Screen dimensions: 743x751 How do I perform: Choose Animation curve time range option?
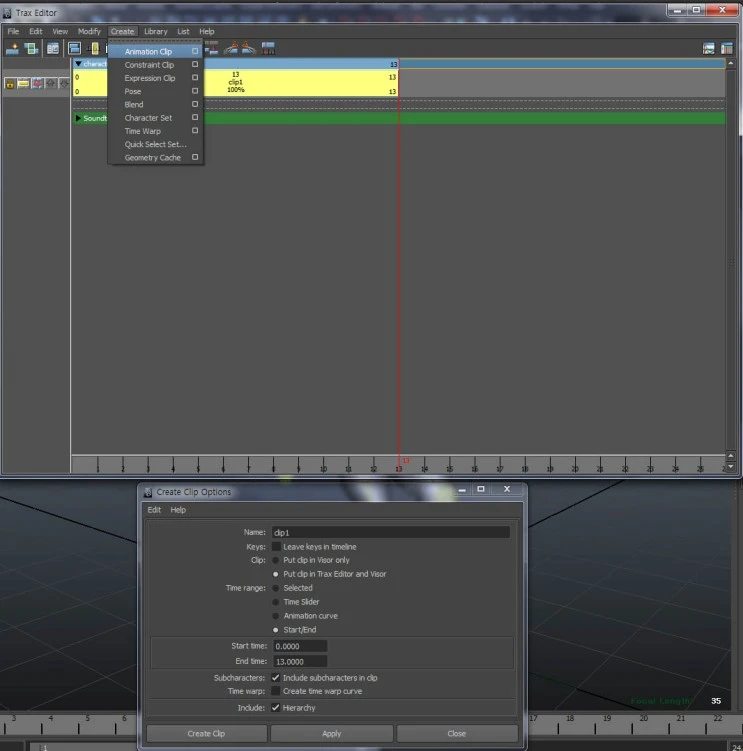coord(275,616)
